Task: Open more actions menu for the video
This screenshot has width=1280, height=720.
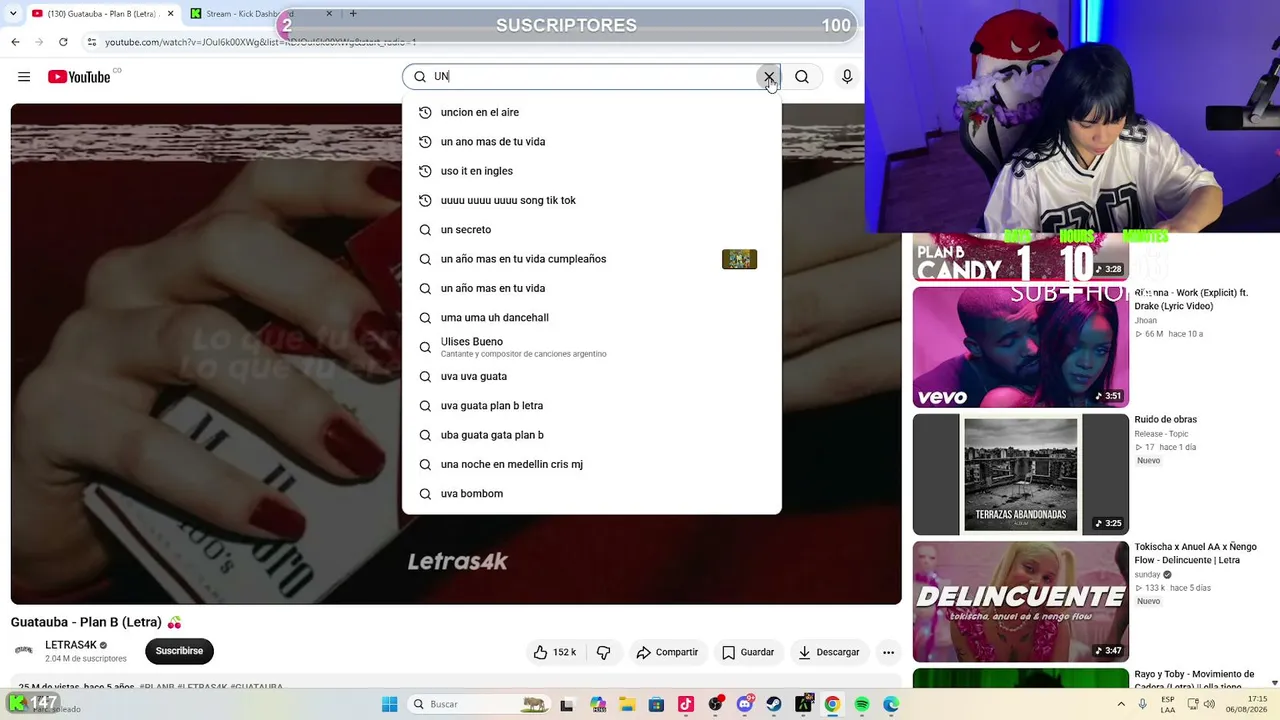Action: [x=888, y=652]
